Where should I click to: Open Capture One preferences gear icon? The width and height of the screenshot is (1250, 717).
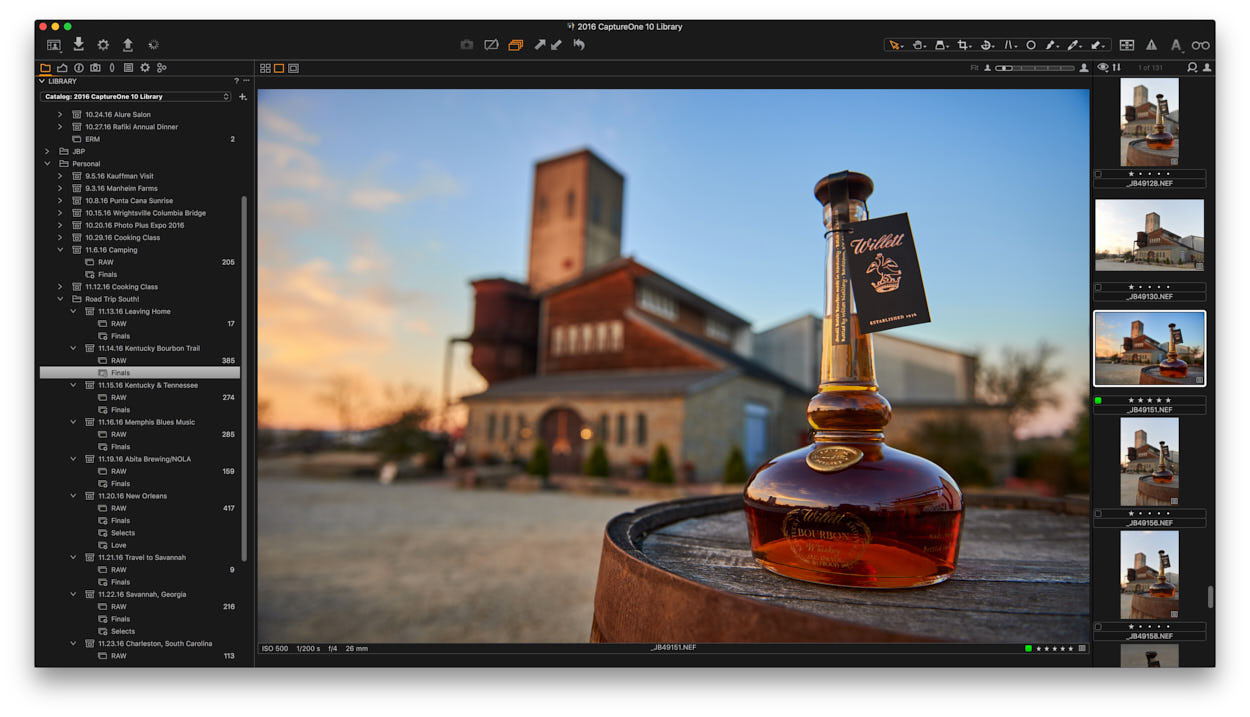(103, 45)
